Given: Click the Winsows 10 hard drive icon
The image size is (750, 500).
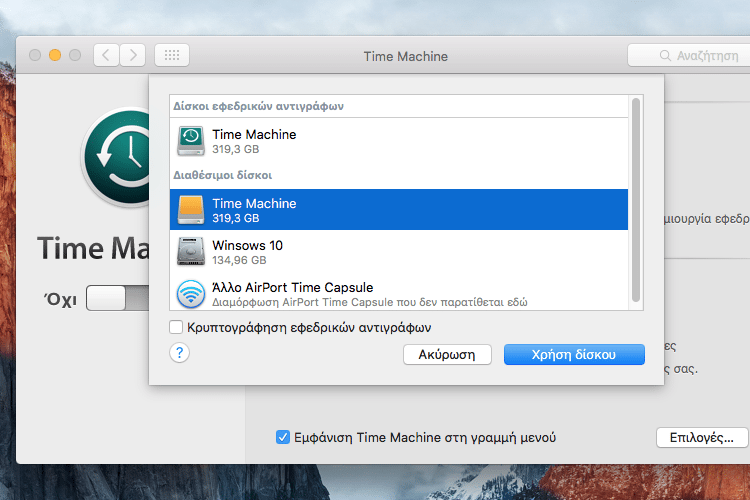Looking at the screenshot, I should pos(191,252).
